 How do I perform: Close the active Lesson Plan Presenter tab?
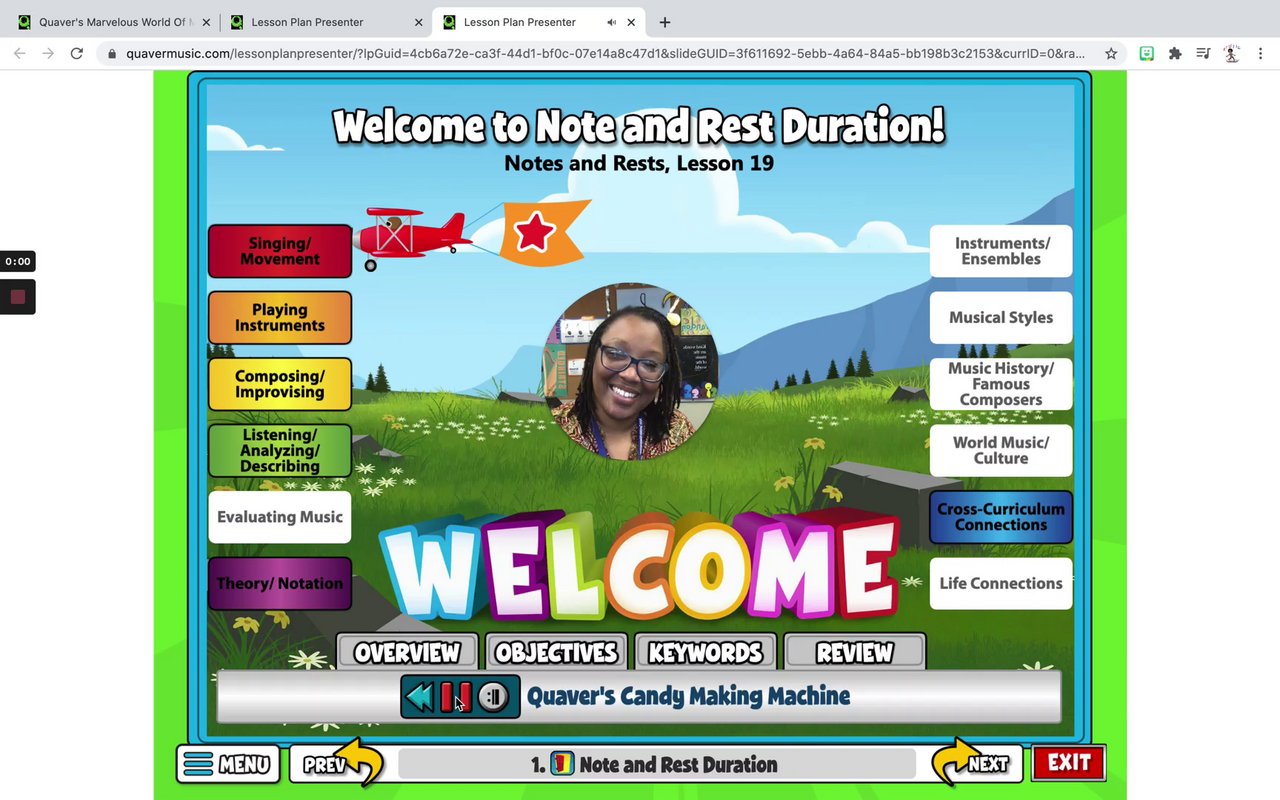(631, 22)
